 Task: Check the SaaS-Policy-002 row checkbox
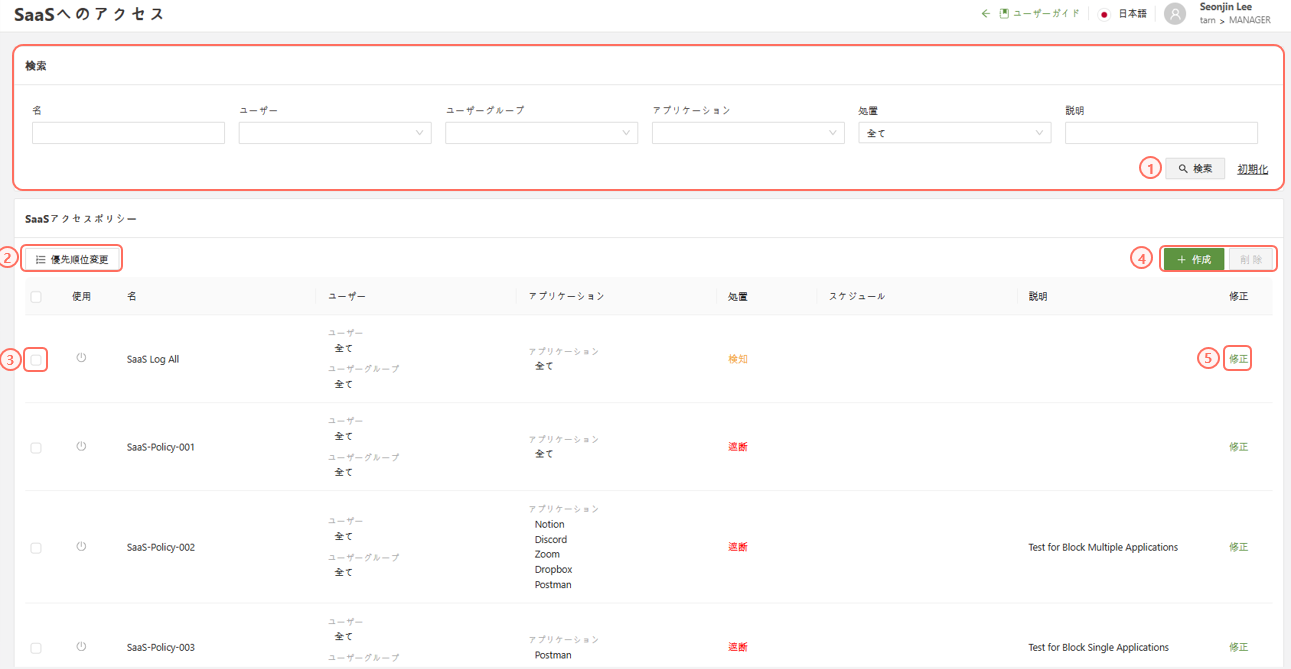click(36, 548)
